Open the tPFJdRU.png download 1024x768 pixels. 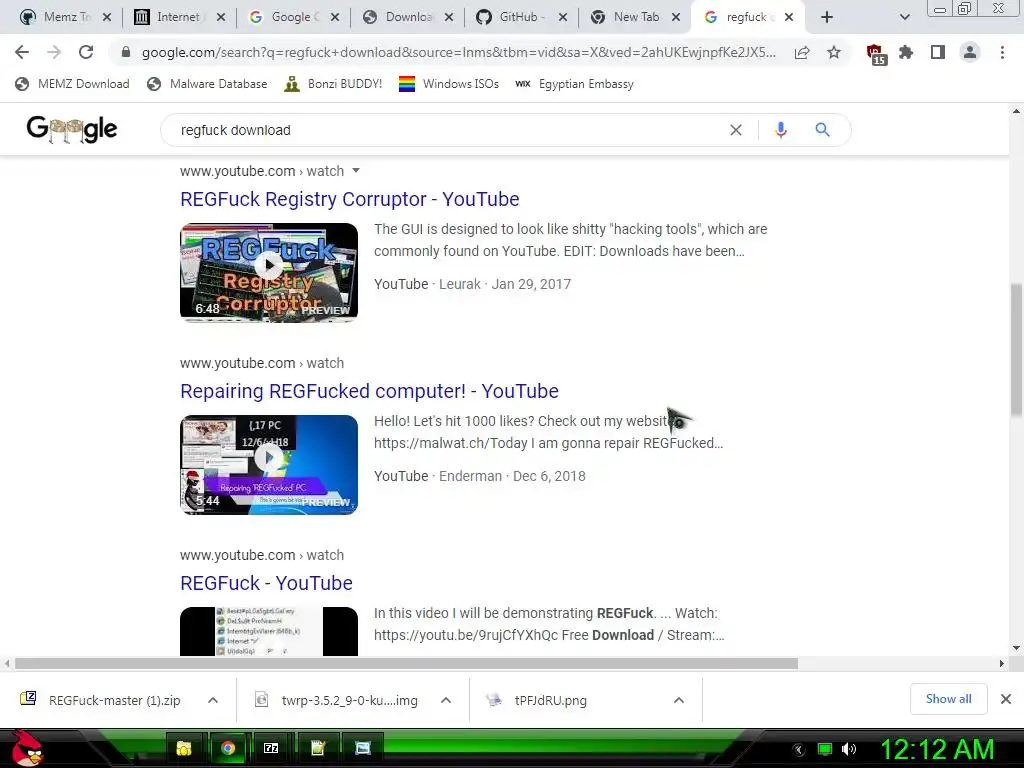(x=537, y=700)
